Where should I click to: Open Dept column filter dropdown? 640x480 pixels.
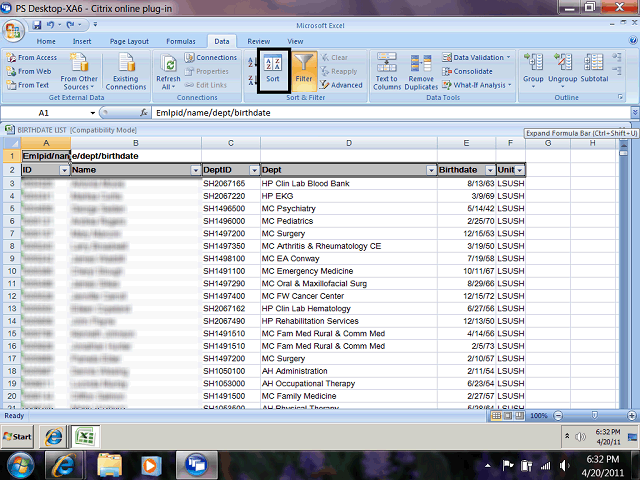tap(431, 170)
